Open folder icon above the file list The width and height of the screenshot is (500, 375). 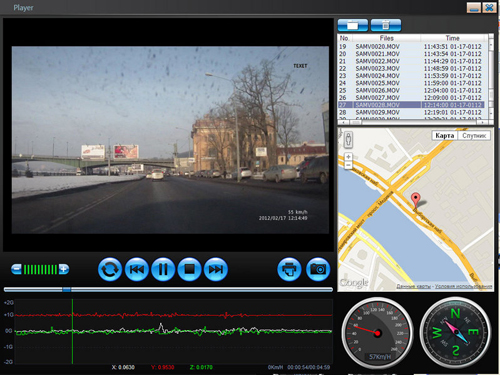[x=353, y=25]
